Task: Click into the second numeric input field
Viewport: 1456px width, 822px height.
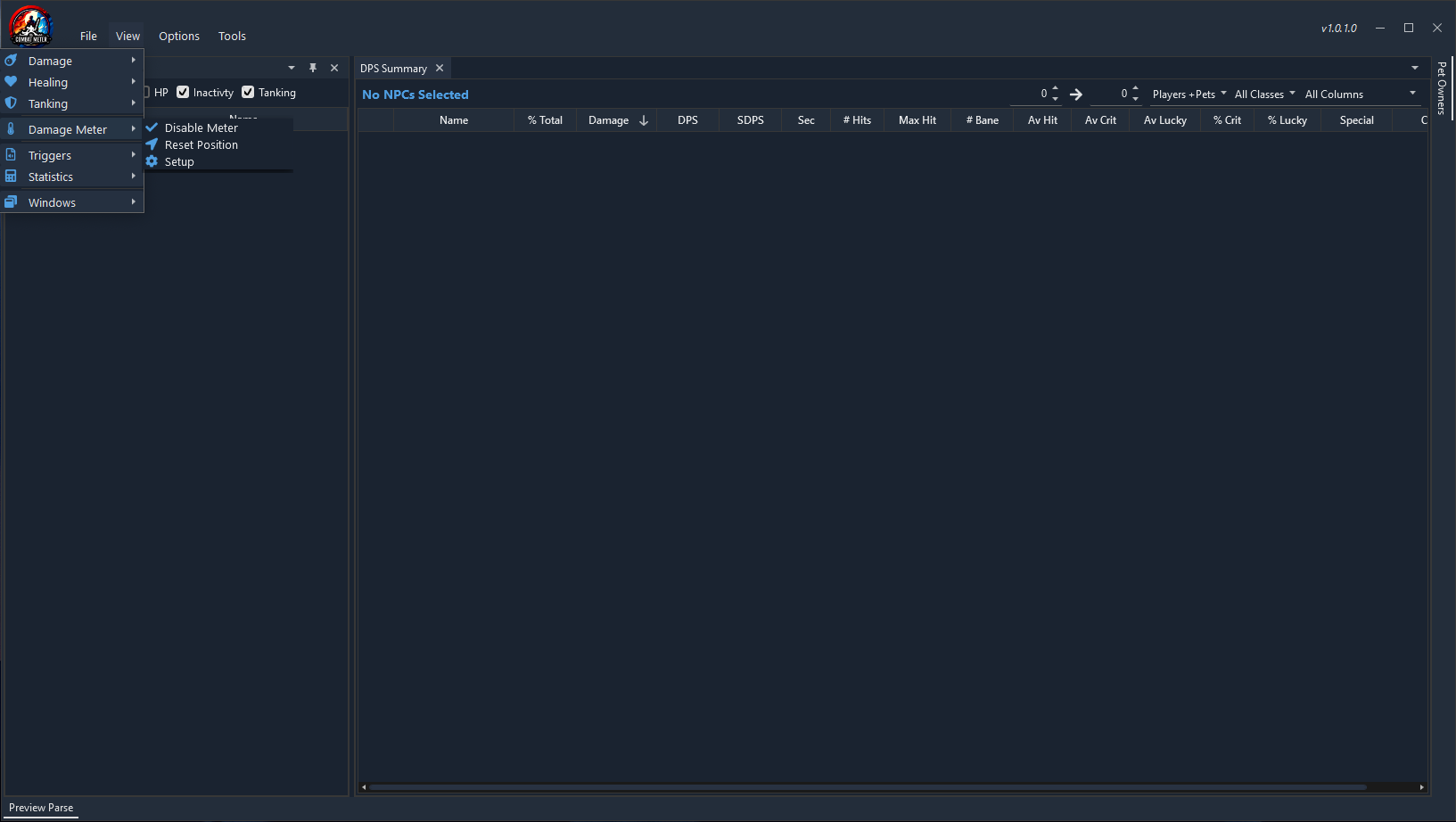Action: coord(1110,94)
